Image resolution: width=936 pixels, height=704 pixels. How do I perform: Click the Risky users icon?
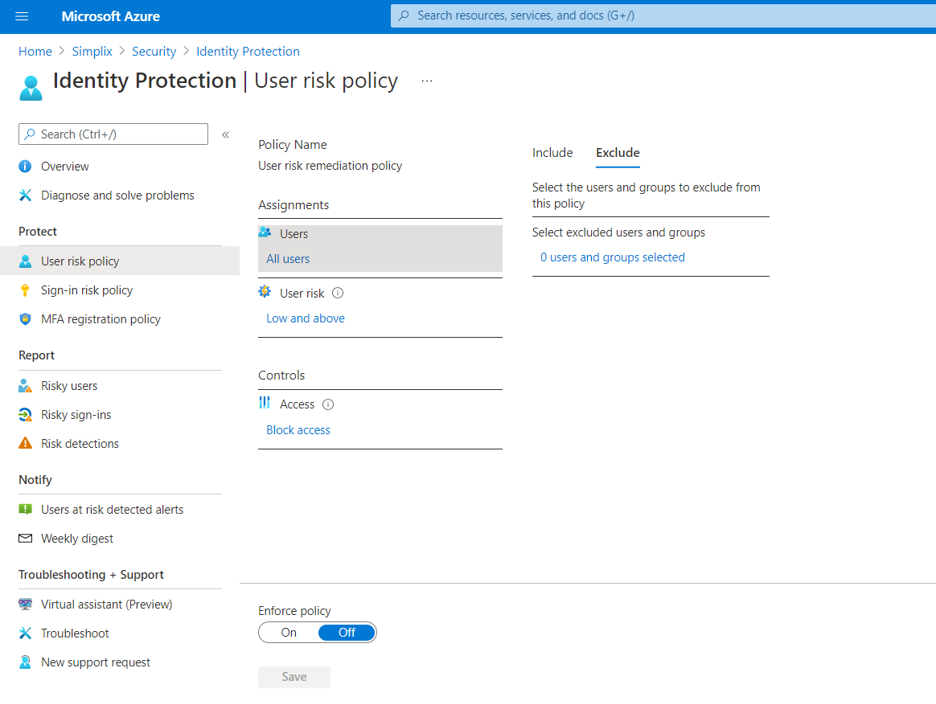click(25, 386)
